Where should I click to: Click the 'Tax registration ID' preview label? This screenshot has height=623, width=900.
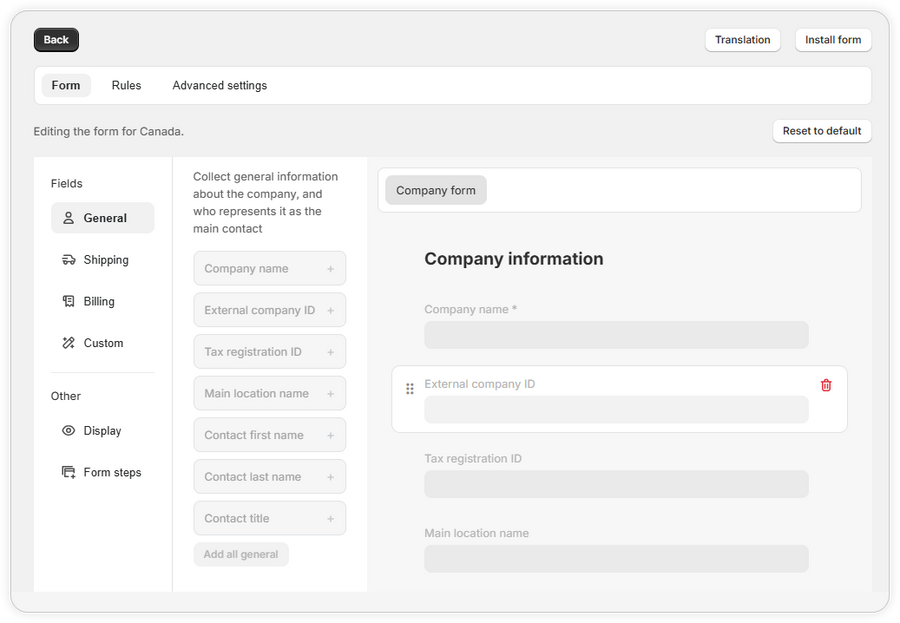point(473,459)
